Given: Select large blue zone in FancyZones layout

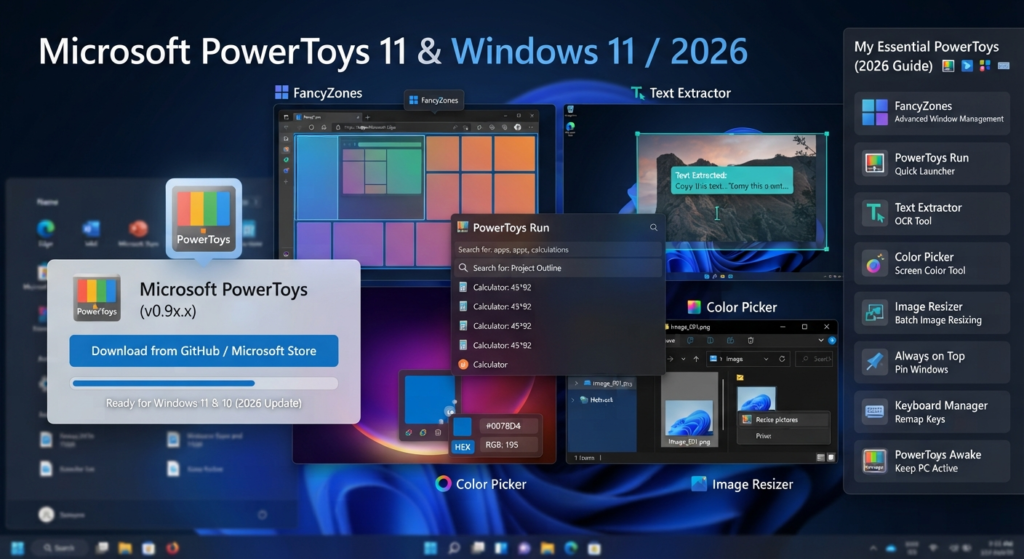Looking at the screenshot, I should click(x=316, y=177).
